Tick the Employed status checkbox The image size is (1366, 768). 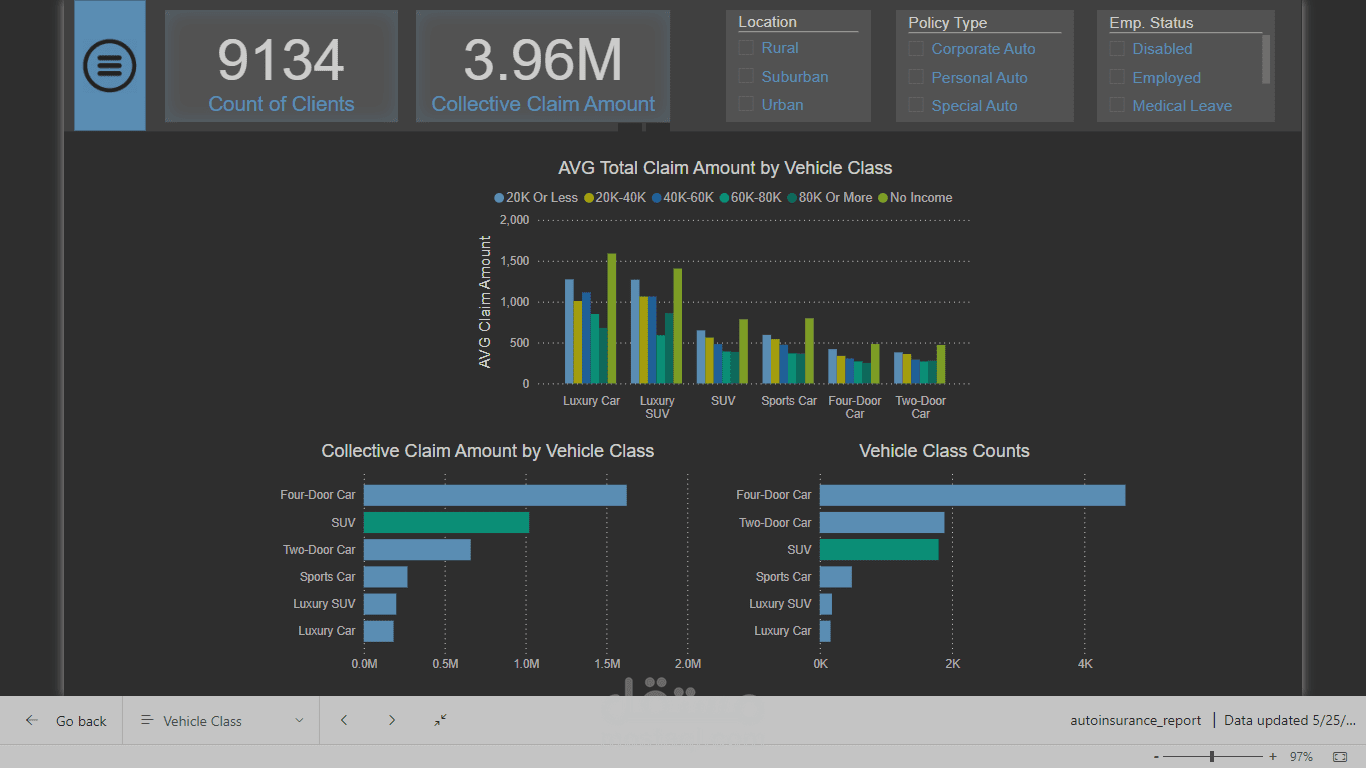pyautogui.click(x=1117, y=77)
